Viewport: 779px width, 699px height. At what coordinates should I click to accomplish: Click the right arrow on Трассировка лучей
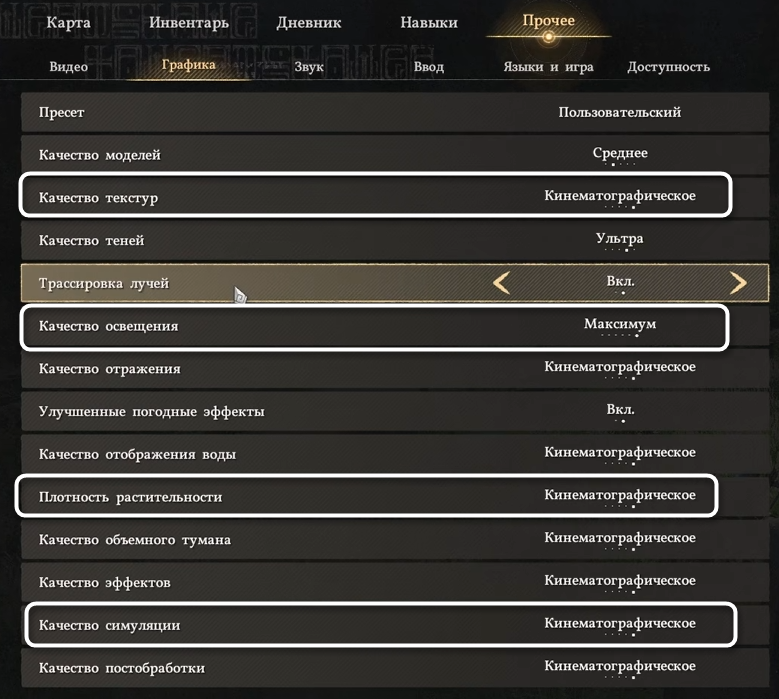pyautogui.click(x=738, y=283)
